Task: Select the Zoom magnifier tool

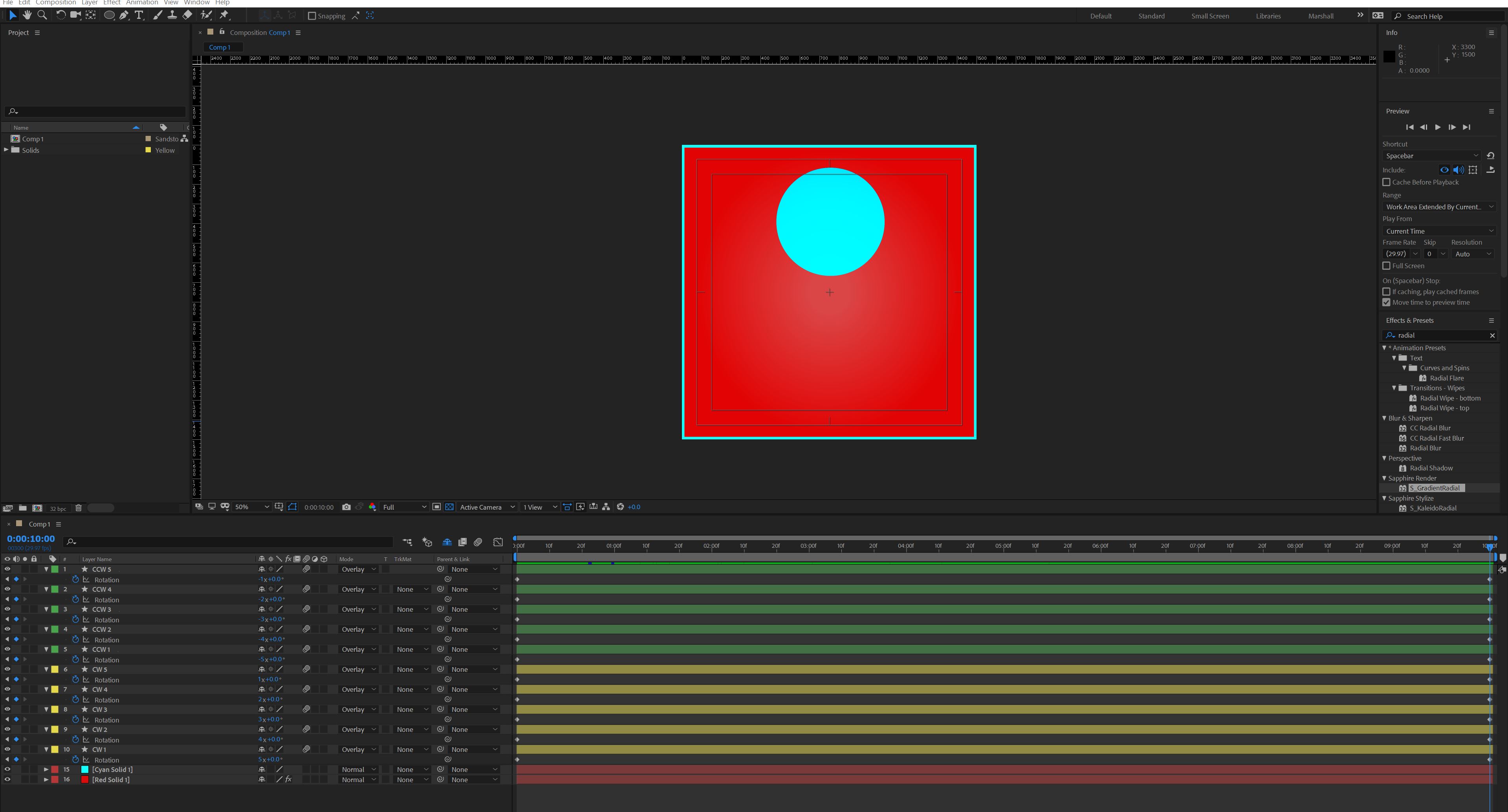Action: click(x=42, y=15)
